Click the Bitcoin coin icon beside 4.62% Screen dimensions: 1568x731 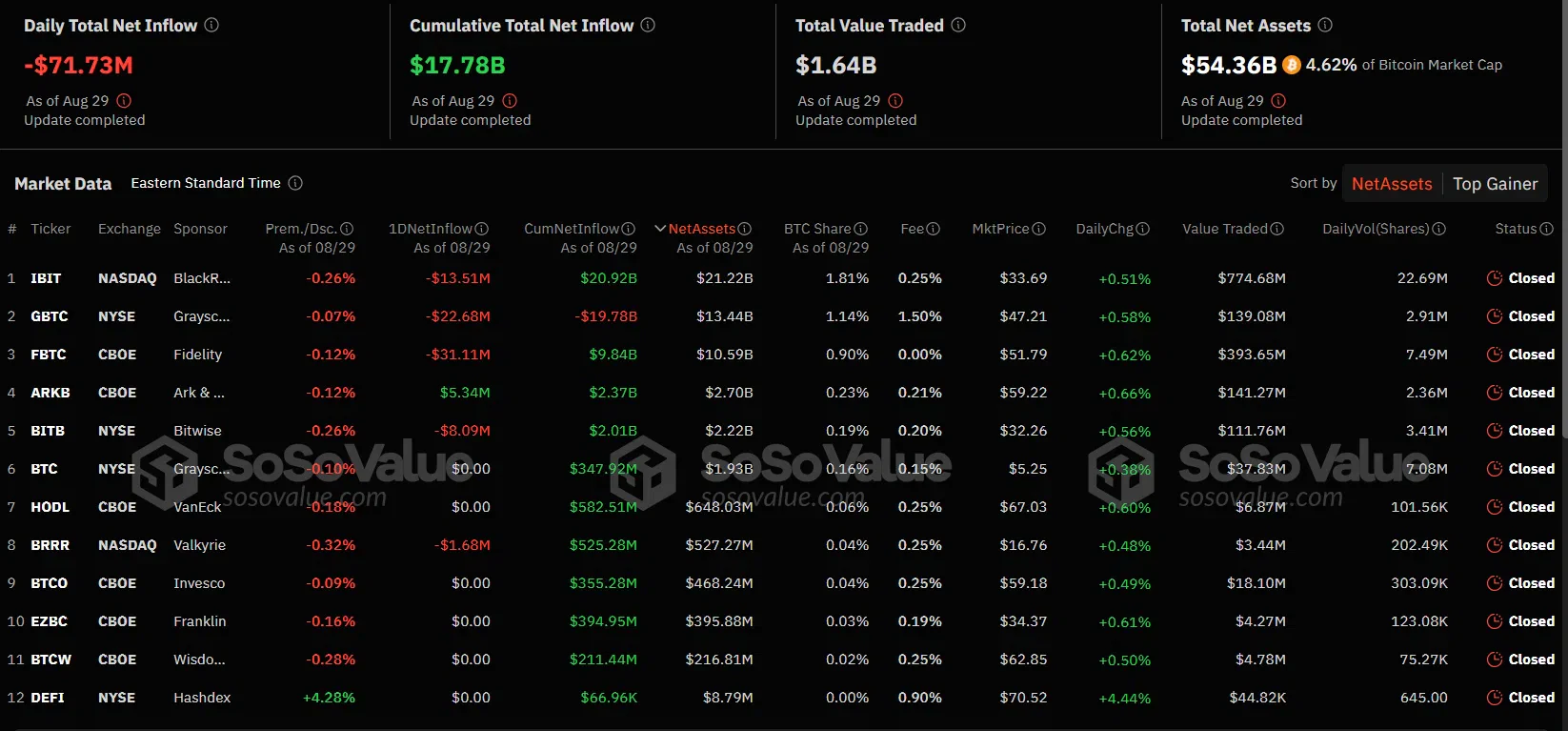1292,65
